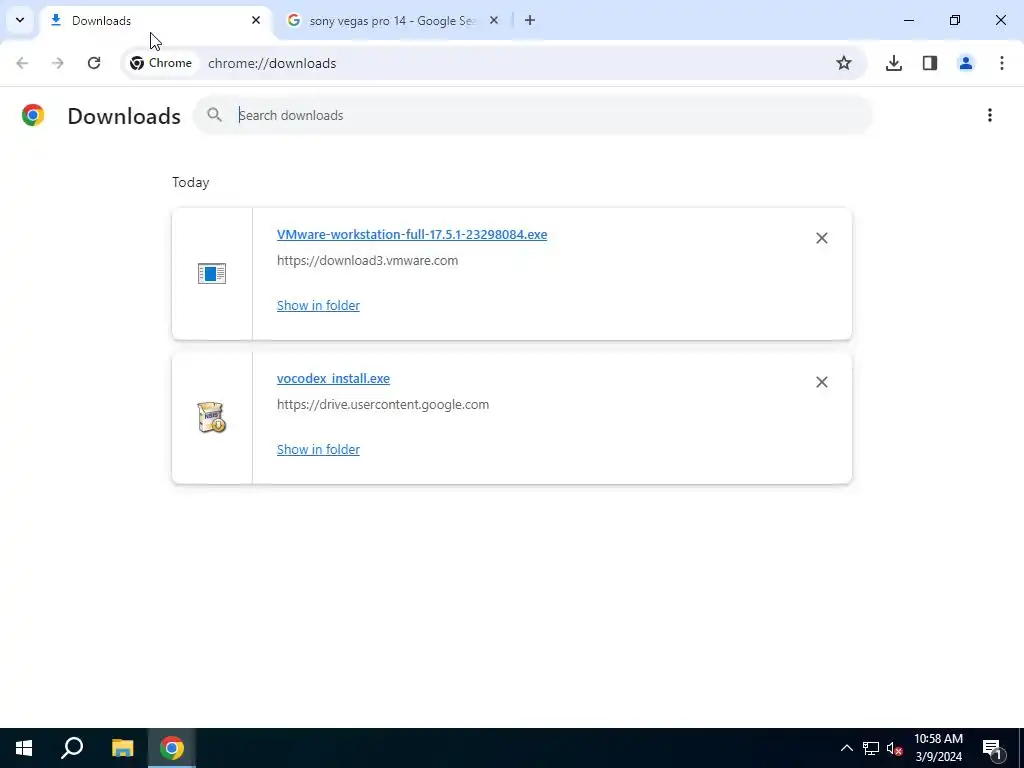Go back with the back arrow
Screen dimensions: 1024x768
point(22,63)
